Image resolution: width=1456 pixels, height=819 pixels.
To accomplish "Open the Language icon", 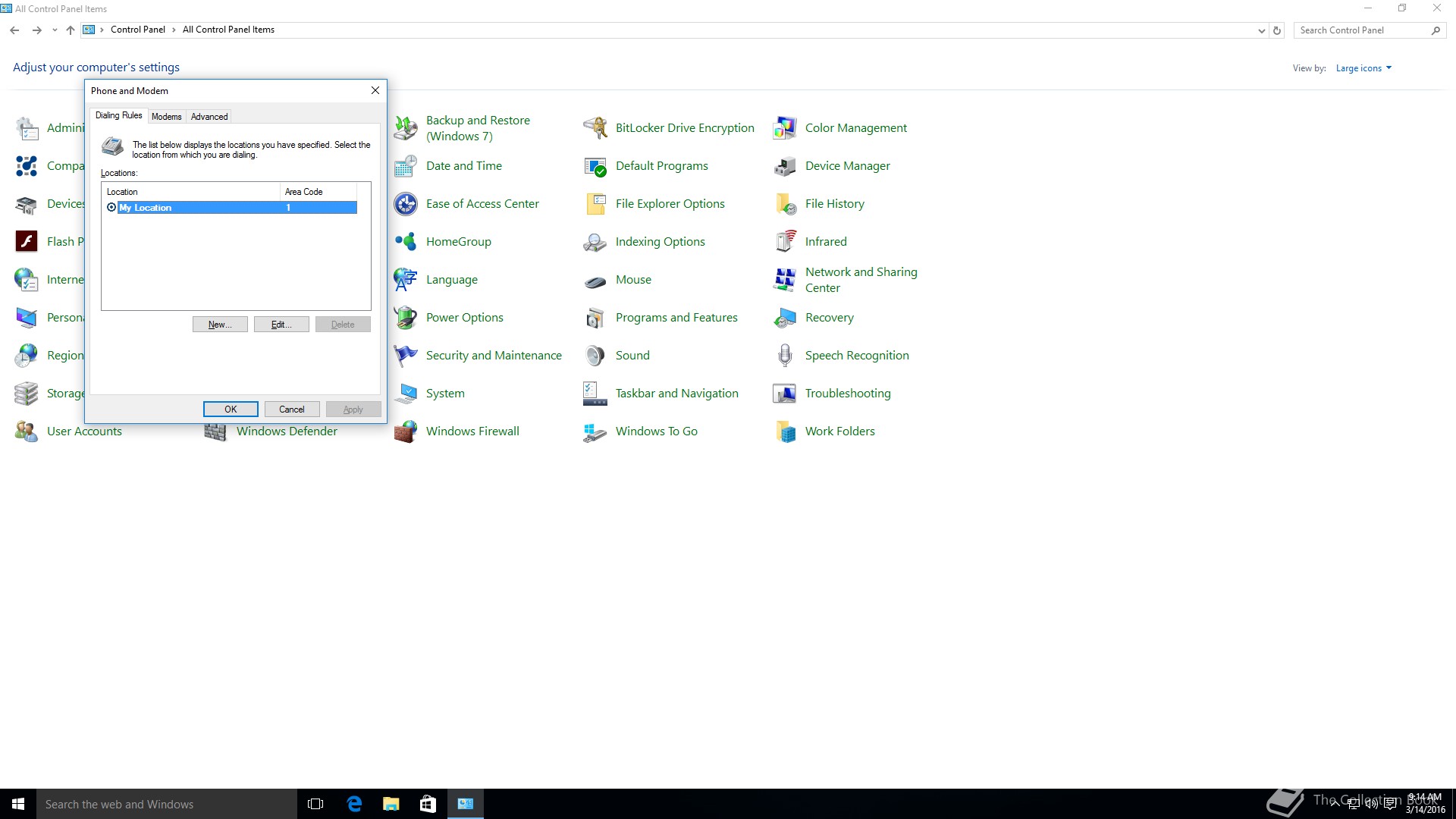I will tap(406, 280).
